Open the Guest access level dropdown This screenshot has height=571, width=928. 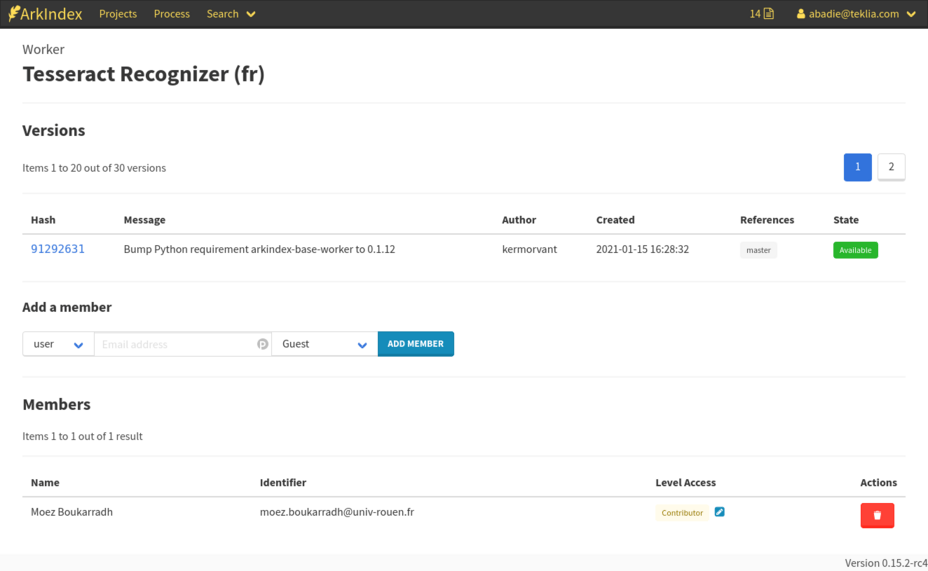(x=324, y=344)
